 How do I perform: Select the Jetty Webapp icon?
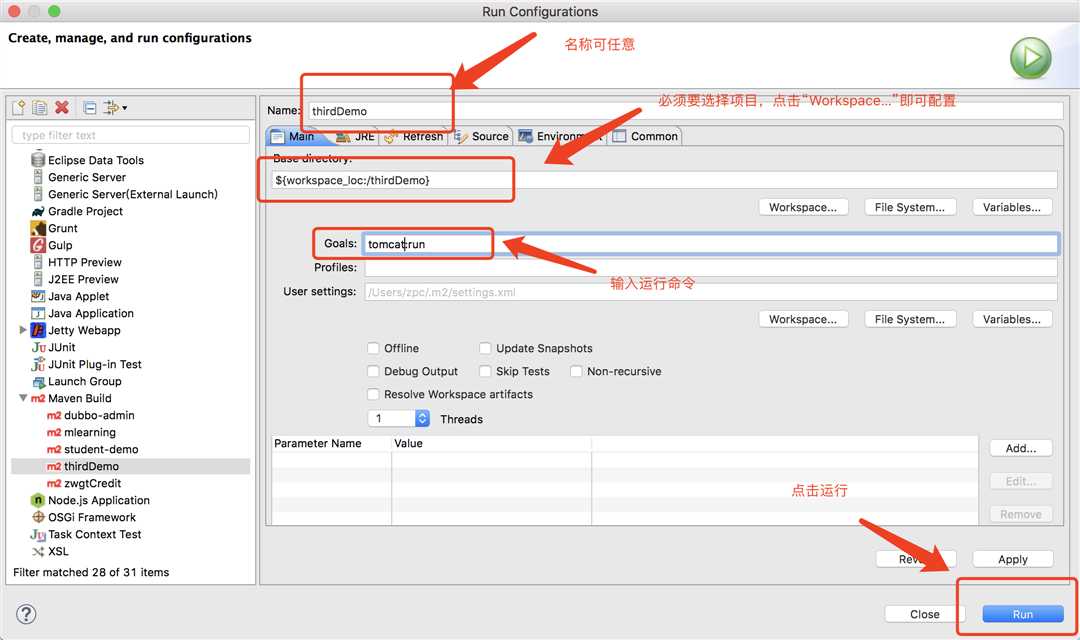click(38, 330)
